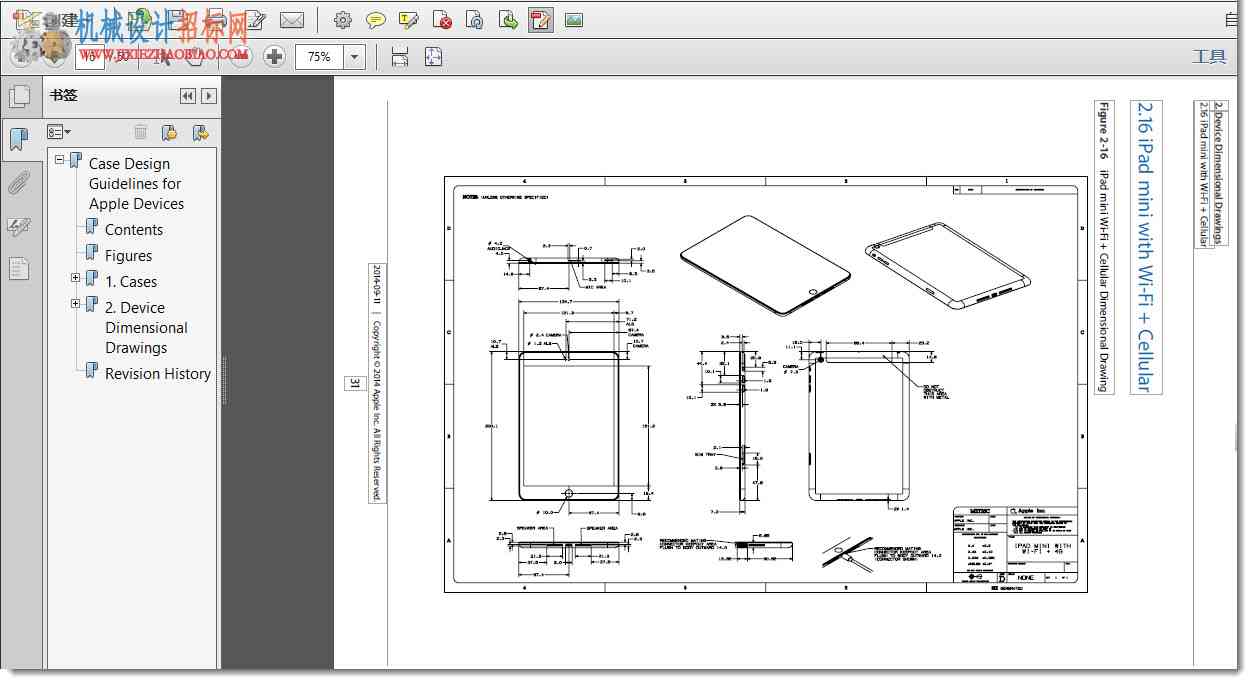
Task: Select the bookmarks panel icon
Action: (19, 140)
